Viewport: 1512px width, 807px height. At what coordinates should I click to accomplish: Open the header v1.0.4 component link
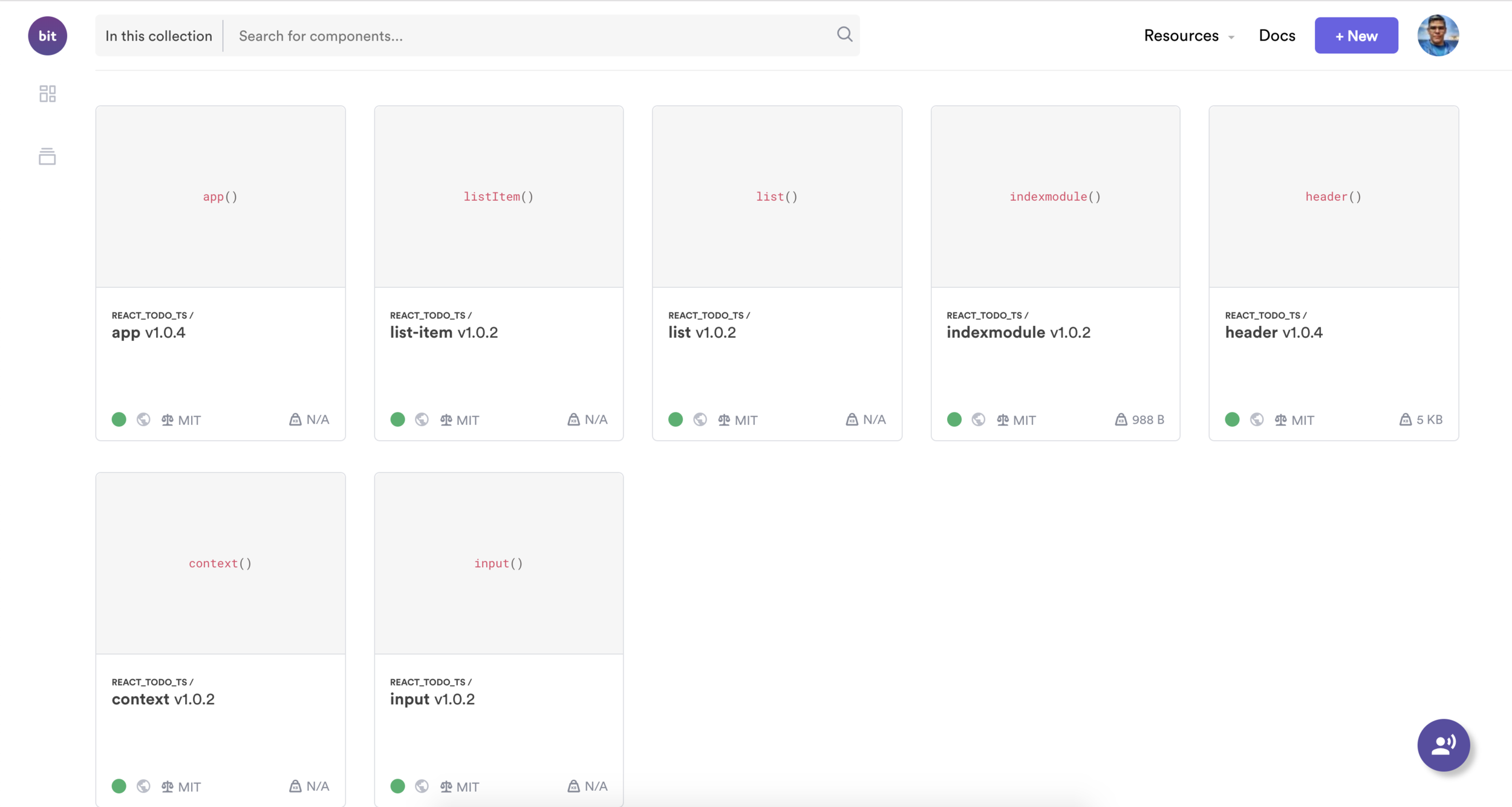1273,332
